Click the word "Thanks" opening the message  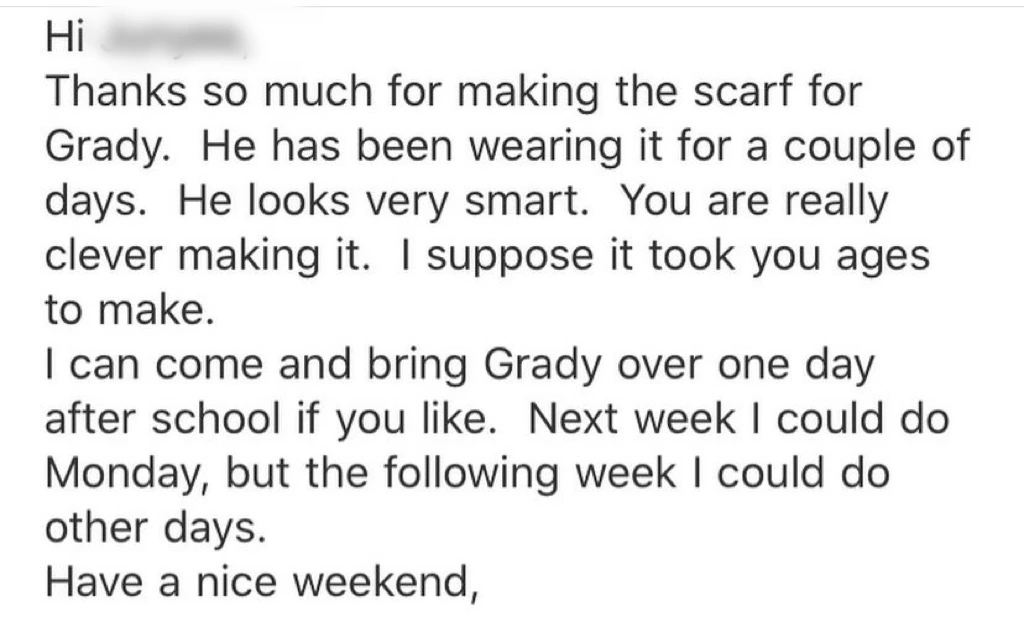pos(116,91)
